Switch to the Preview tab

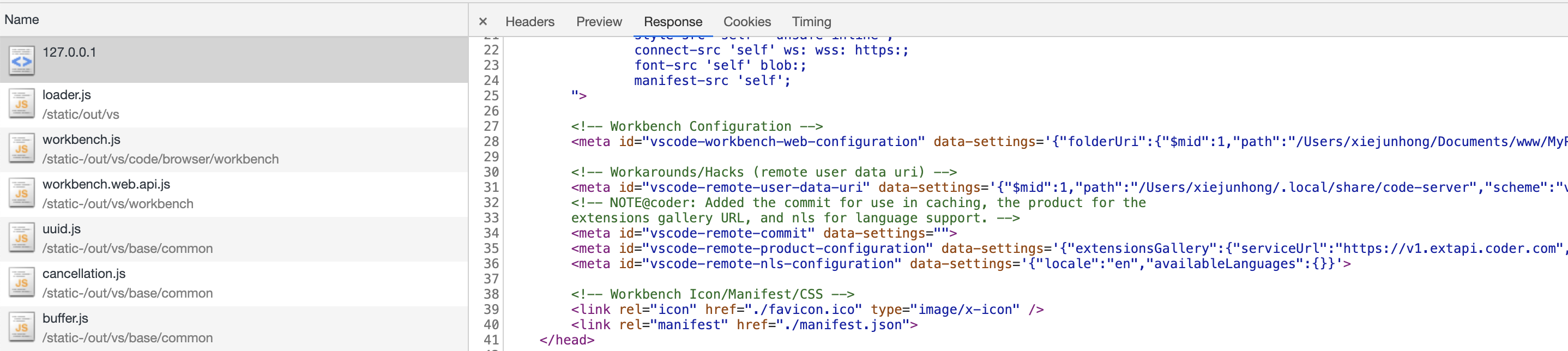[599, 22]
